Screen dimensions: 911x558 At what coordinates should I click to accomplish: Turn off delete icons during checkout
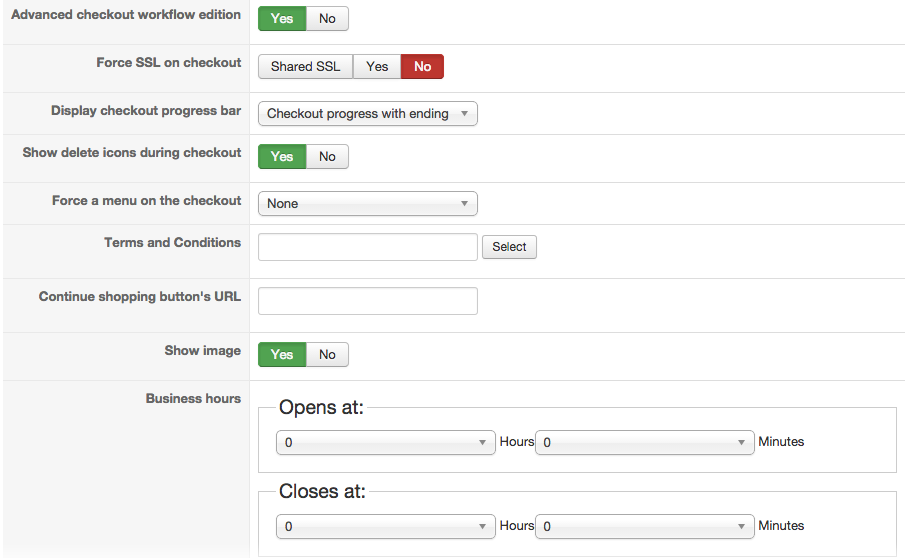pyautogui.click(x=327, y=157)
